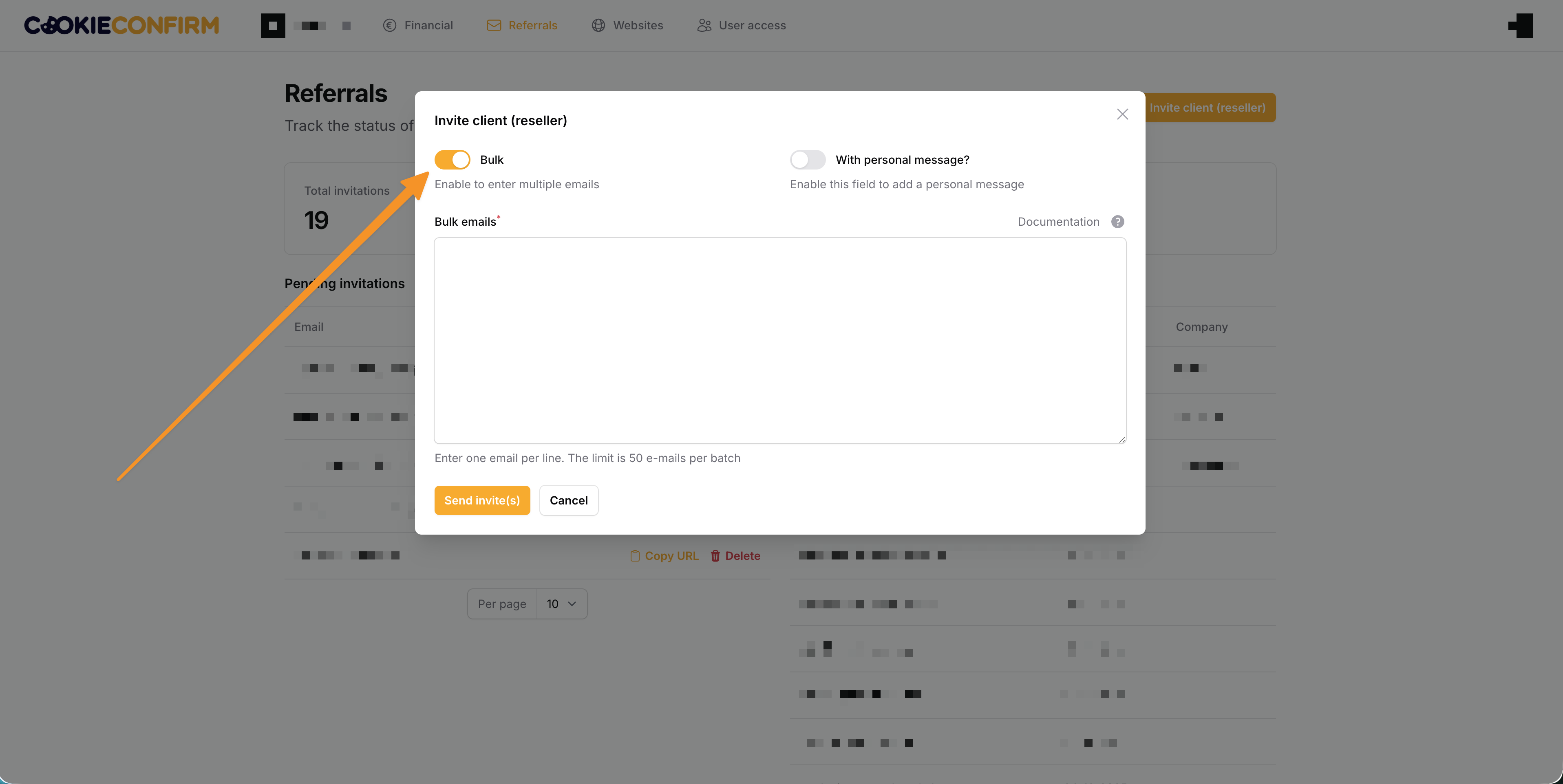
Task: Open the User access page
Action: click(x=752, y=25)
